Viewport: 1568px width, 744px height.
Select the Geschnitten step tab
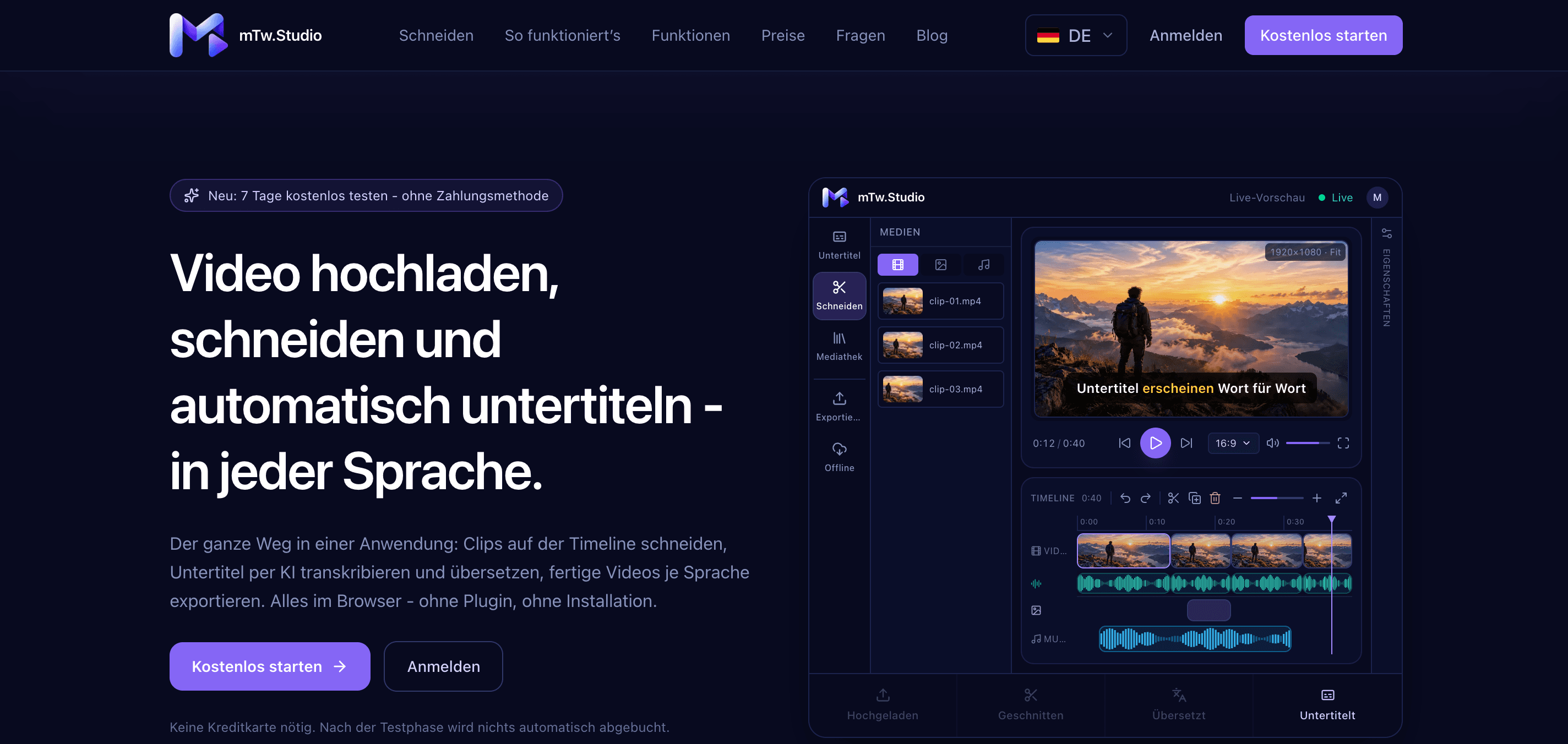tap(1031, 705)
